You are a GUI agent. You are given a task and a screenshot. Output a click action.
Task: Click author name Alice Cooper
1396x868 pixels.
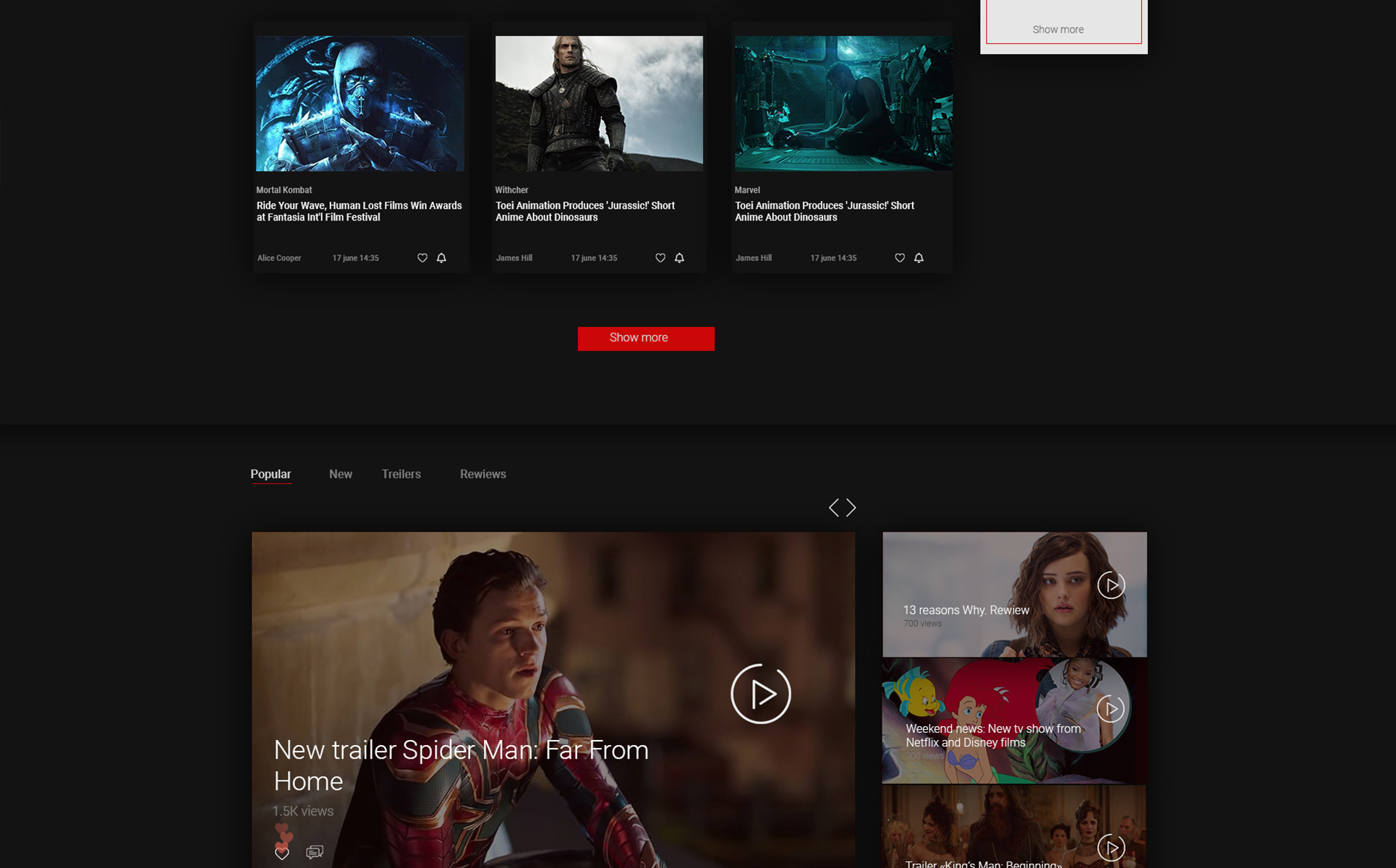(279, 258)
